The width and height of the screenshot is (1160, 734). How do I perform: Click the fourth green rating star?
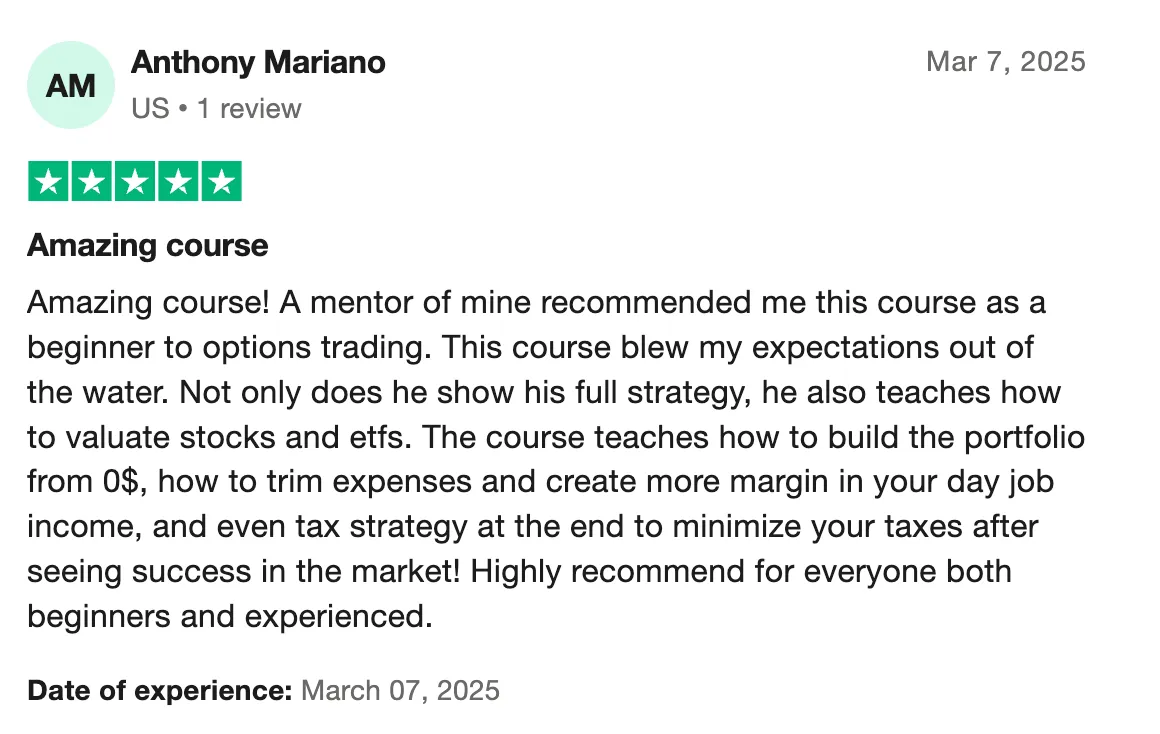tap(178, 181)
